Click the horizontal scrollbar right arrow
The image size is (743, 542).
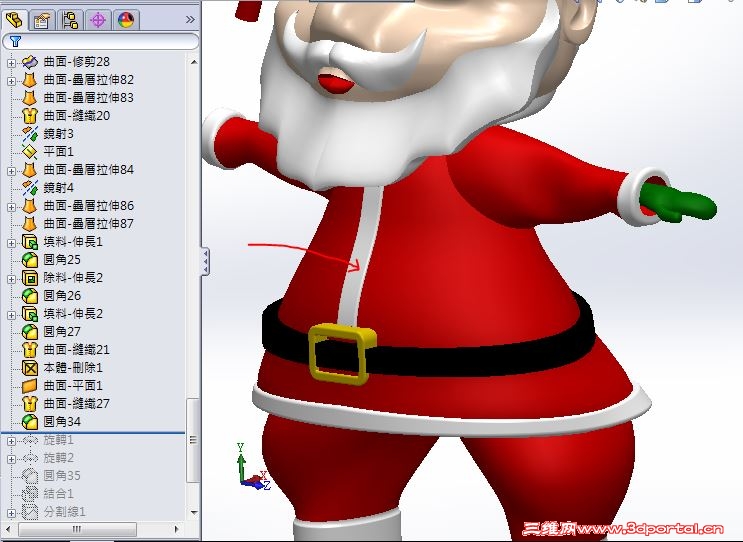(177, 529)
